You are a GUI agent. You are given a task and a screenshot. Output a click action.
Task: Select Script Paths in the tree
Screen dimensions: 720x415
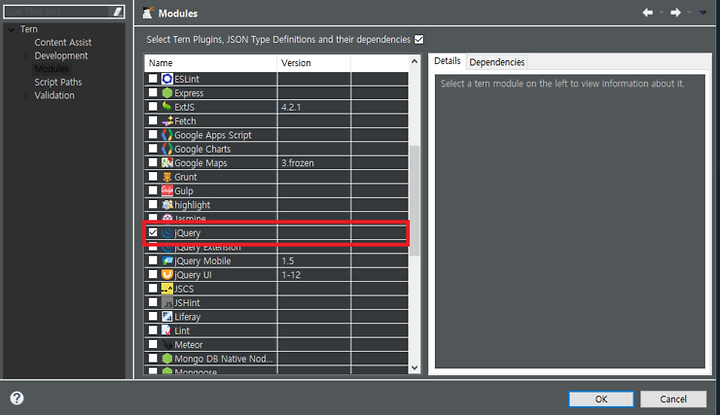coord(58,82)
